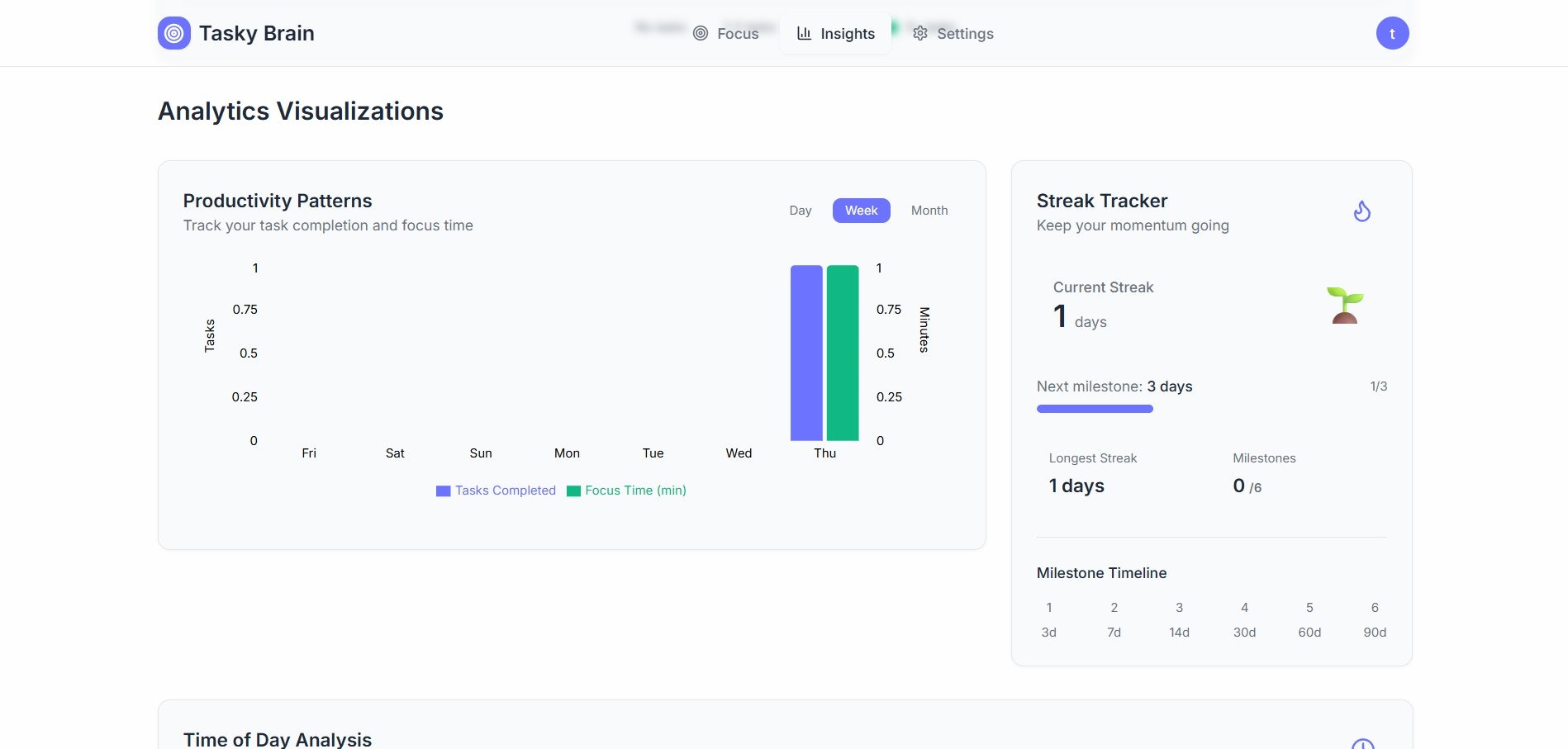The image size is (1568, 749).
Task: Click the flame icon in Streak Tracker
Action: pyautogui.click(x=1362, y=211)
